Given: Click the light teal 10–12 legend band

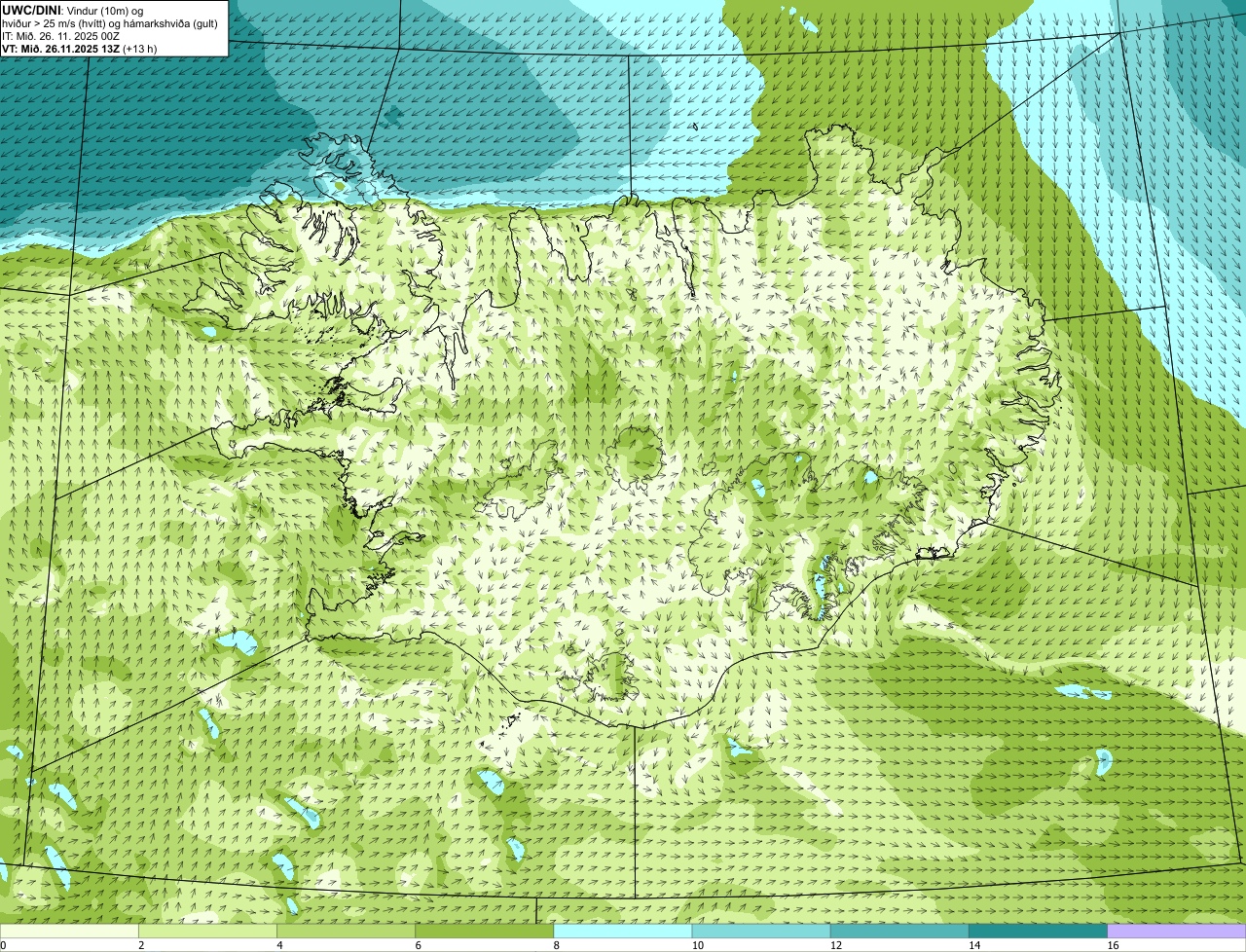Looking at the screenshot, I should click(761, 932).
